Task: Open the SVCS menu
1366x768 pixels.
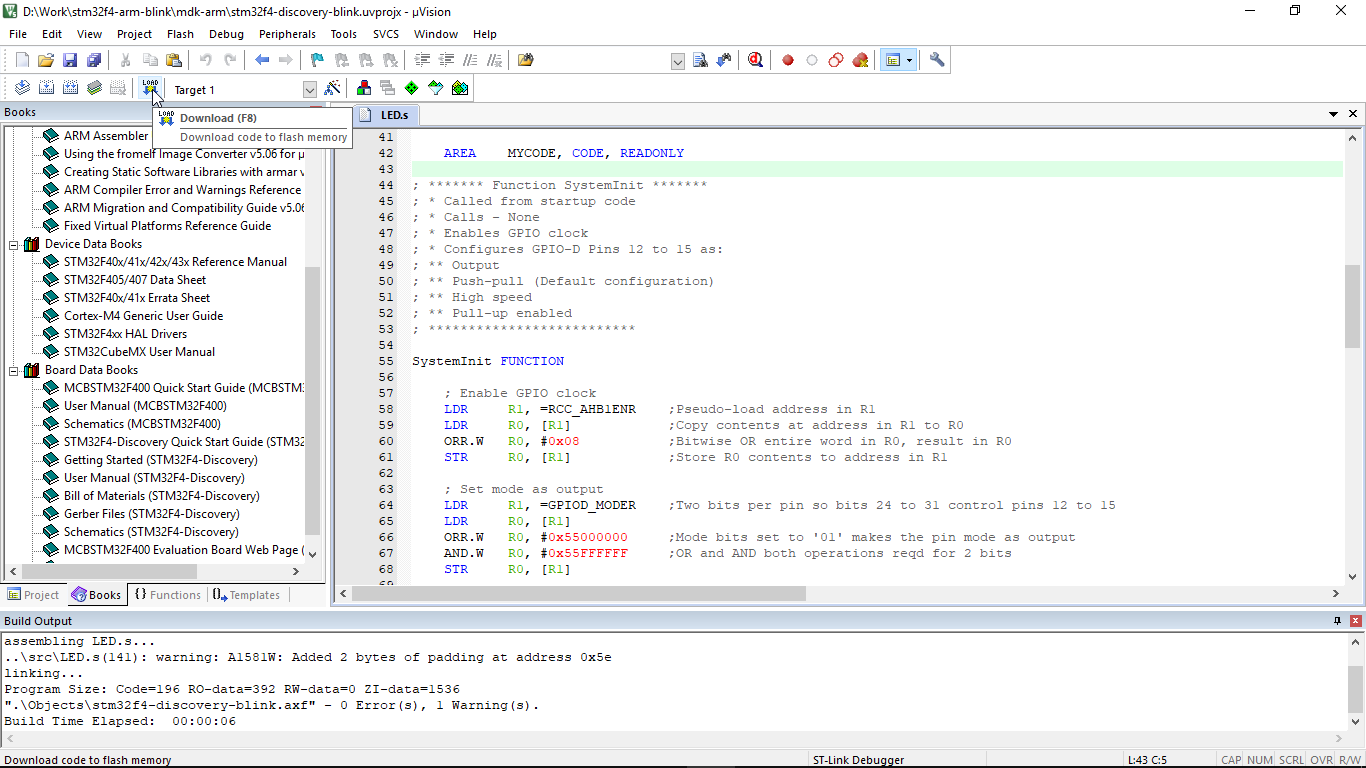Action: tap(386, 34)
